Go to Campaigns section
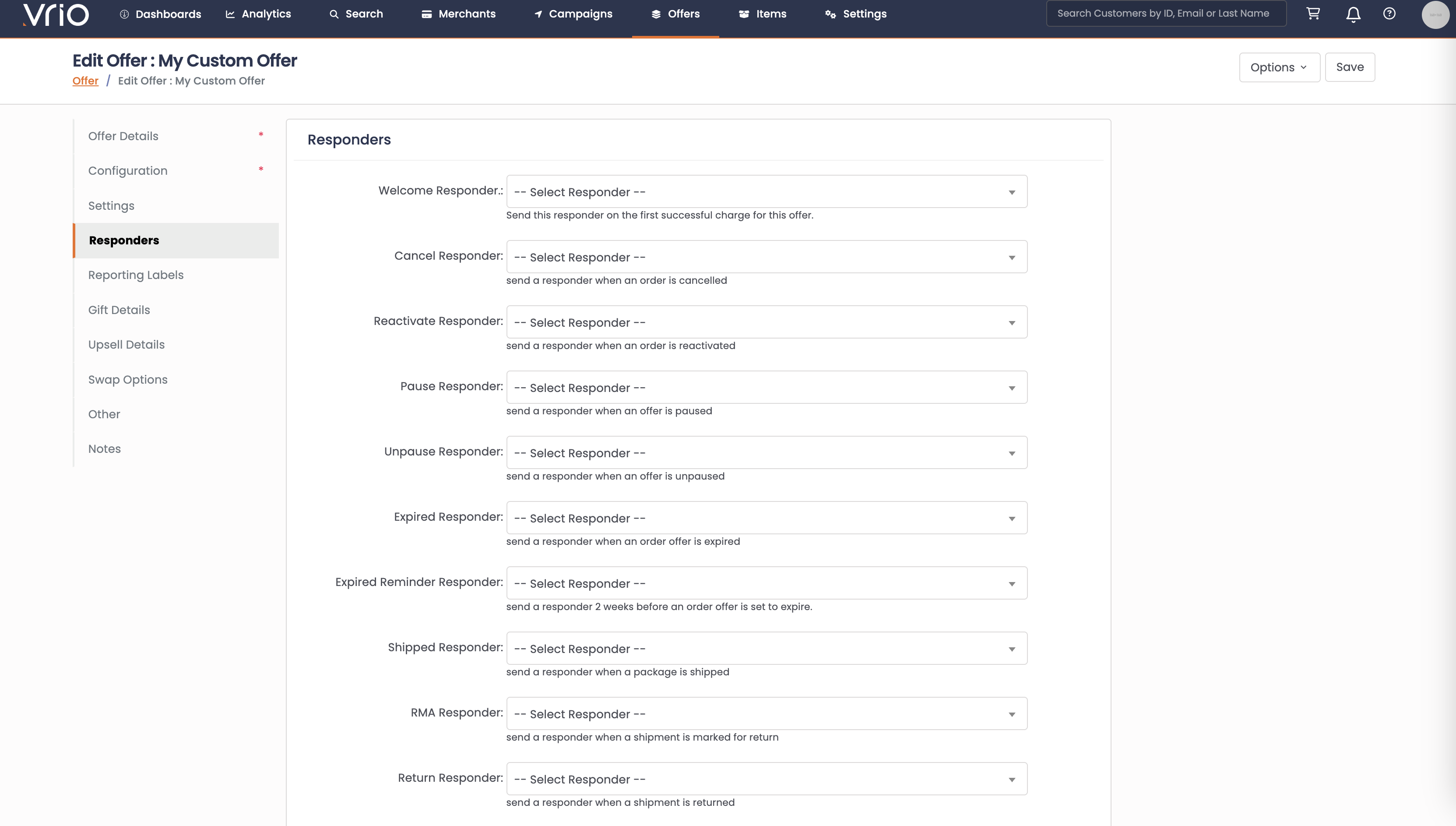The width and height of the screenshot is (1456, 826). pos(573,14)
